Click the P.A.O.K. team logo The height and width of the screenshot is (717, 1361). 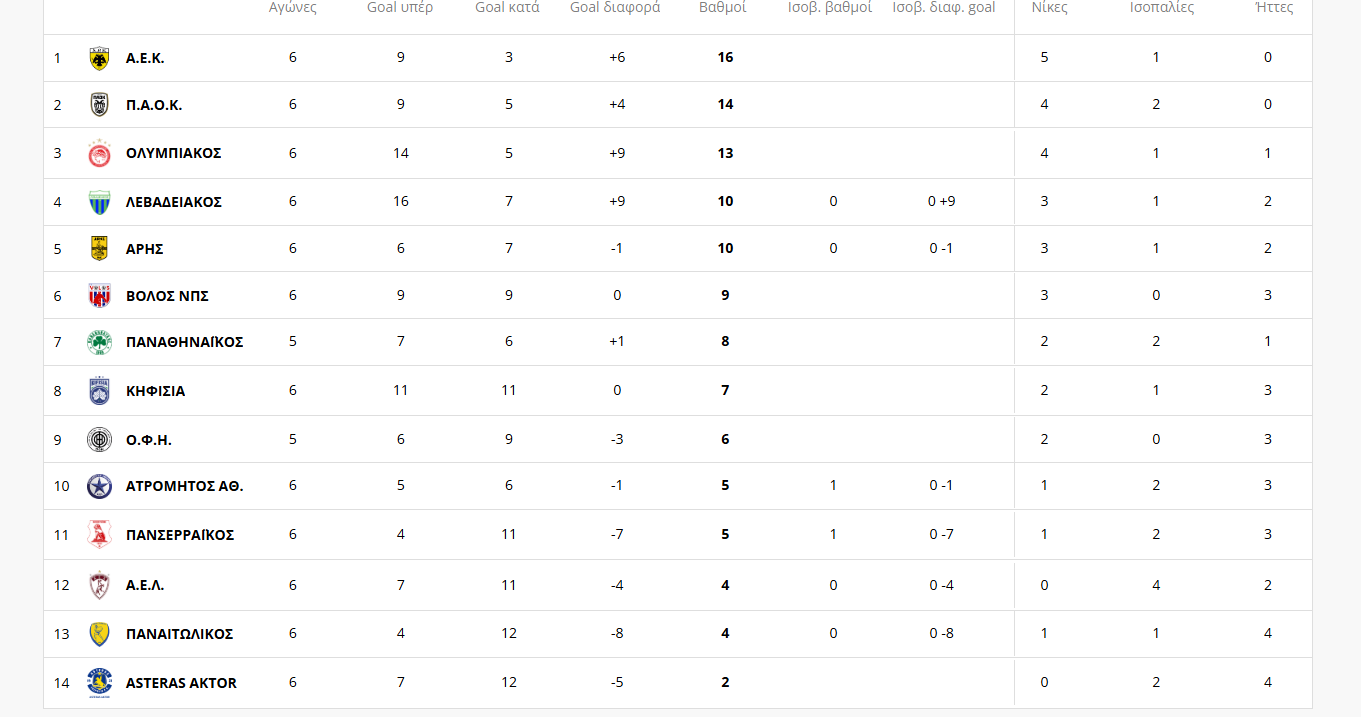[x=99, y=105]
